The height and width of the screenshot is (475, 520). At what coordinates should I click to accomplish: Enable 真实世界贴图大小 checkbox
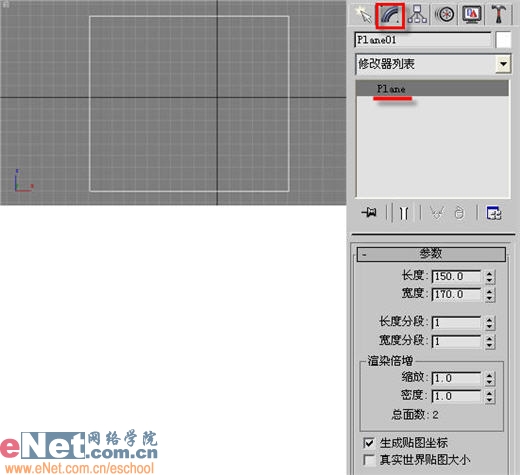coord(368,460)
